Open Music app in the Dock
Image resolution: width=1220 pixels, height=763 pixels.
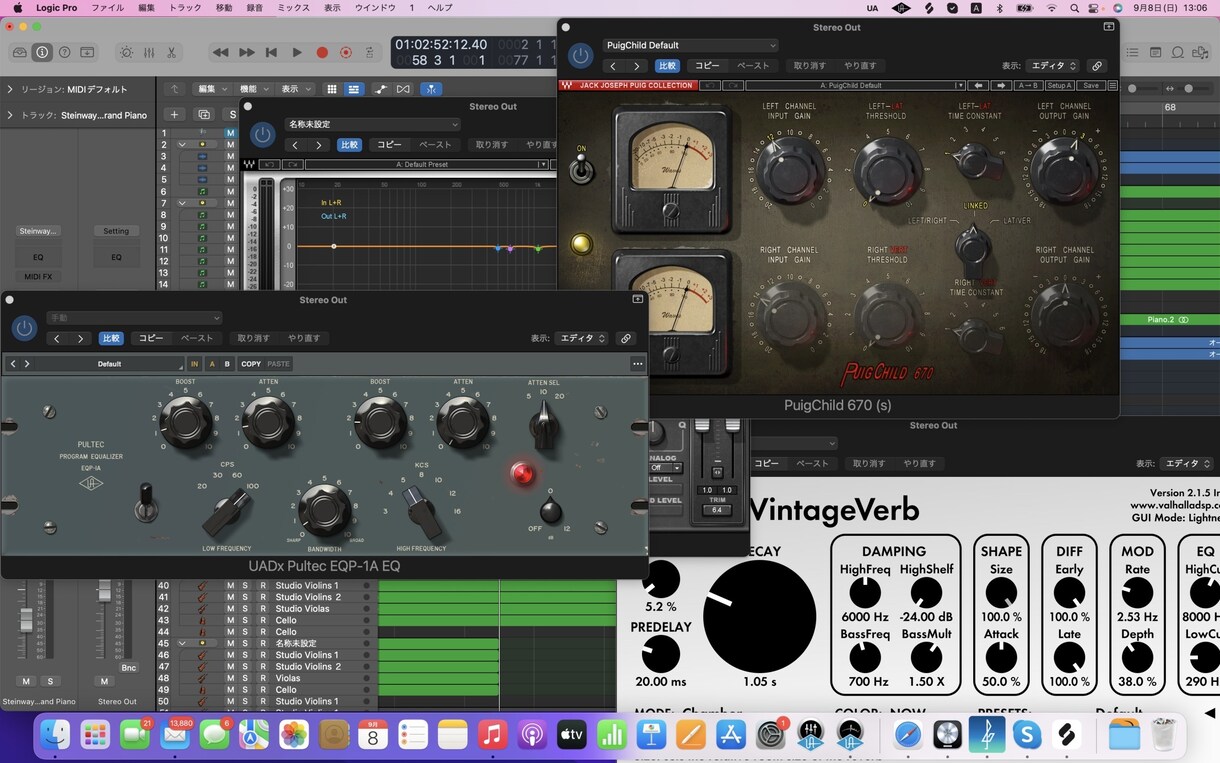[491, 736]
